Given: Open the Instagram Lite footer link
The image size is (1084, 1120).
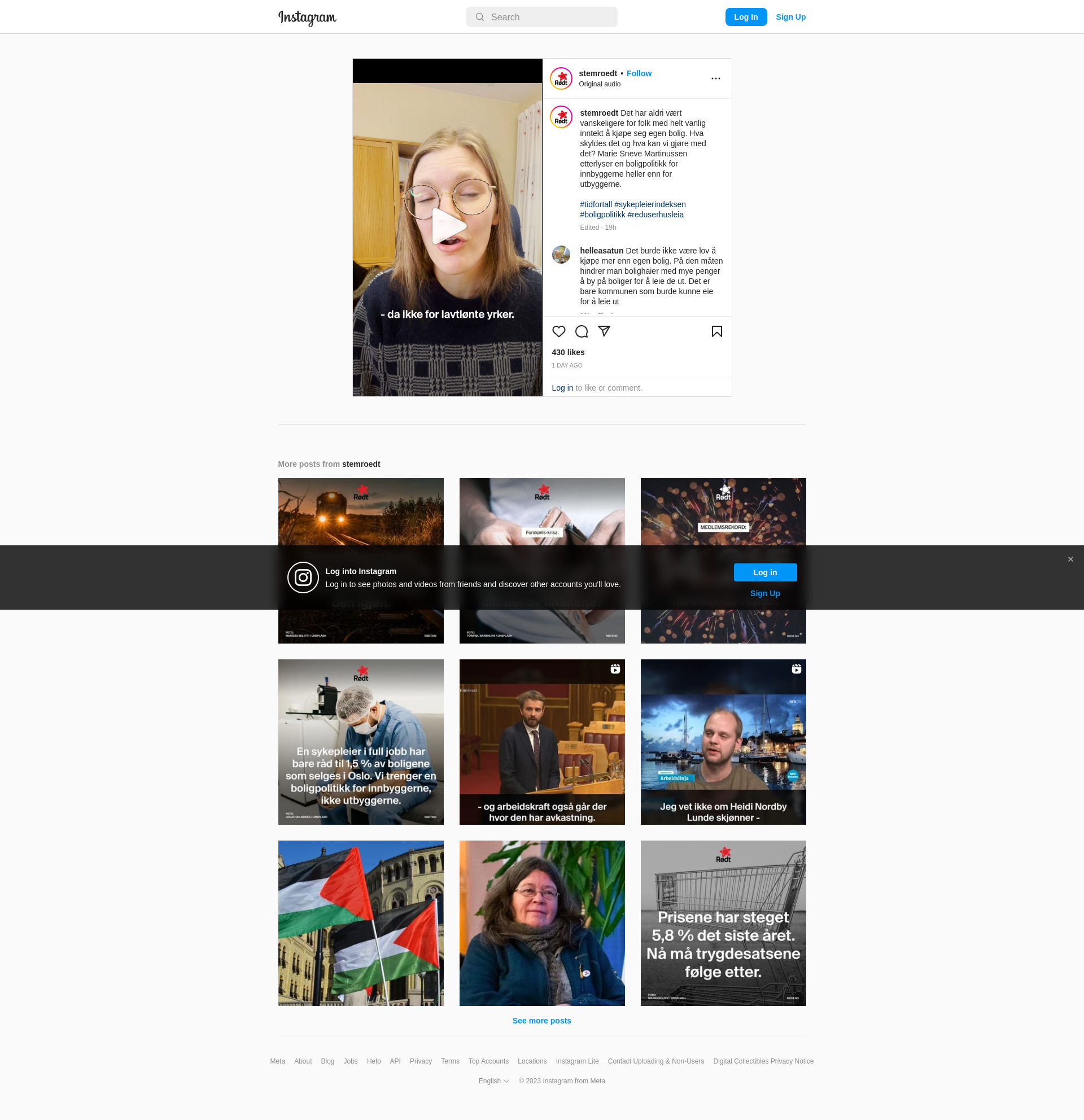Looking at the screenshot, I should pos(577,1061).
